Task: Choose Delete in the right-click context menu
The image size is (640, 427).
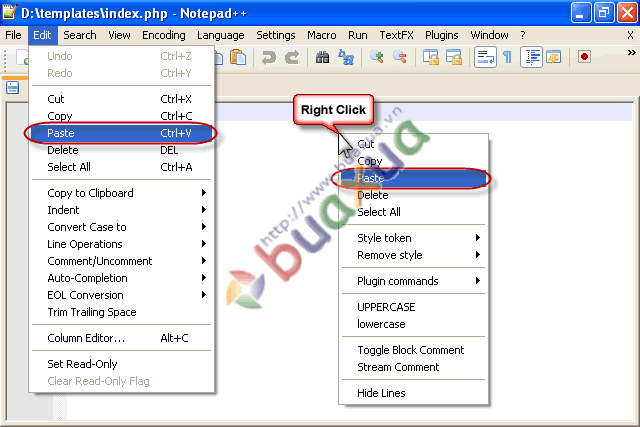Action: (413, 195)
